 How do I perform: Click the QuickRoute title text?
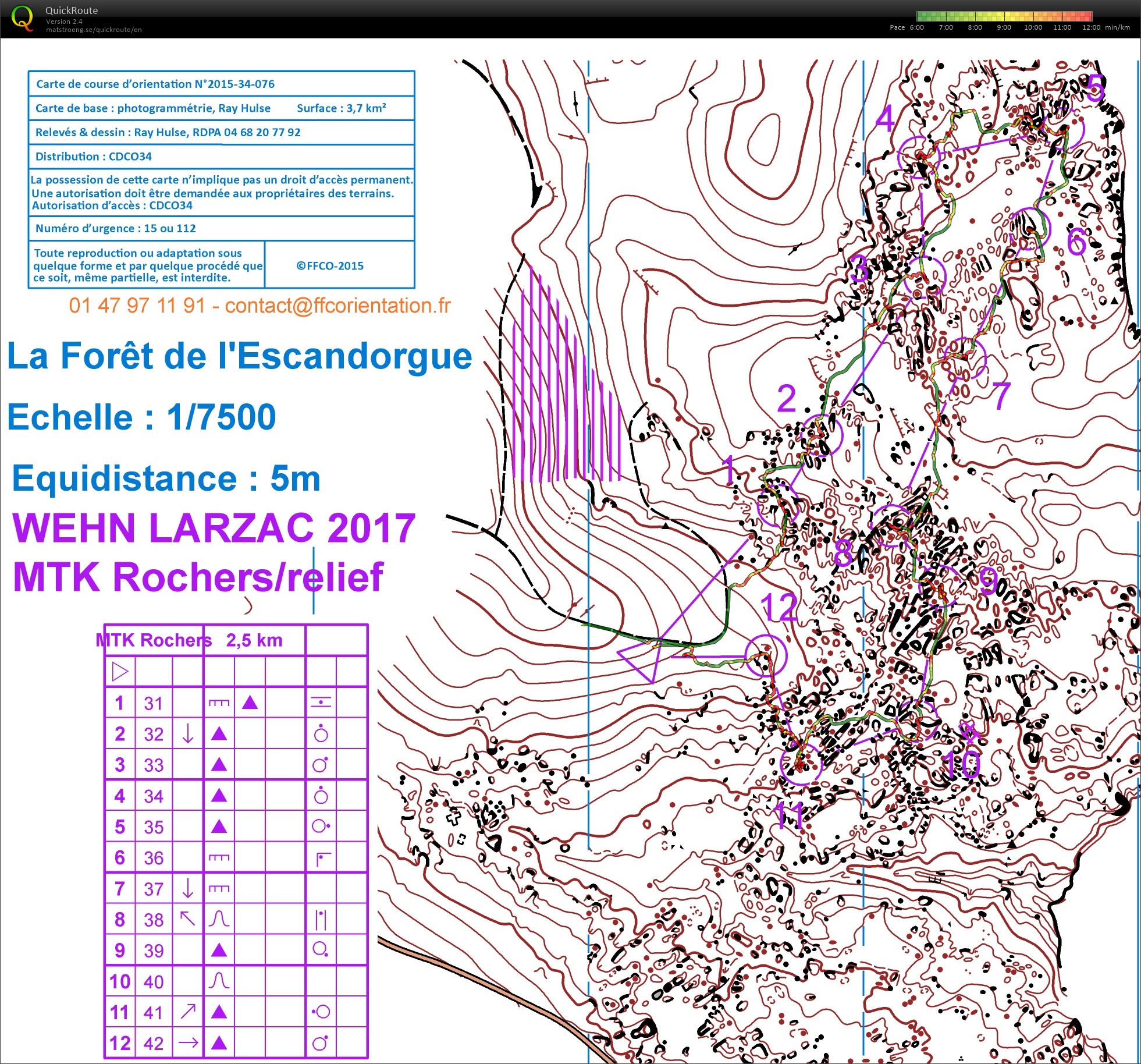point(72,10)
